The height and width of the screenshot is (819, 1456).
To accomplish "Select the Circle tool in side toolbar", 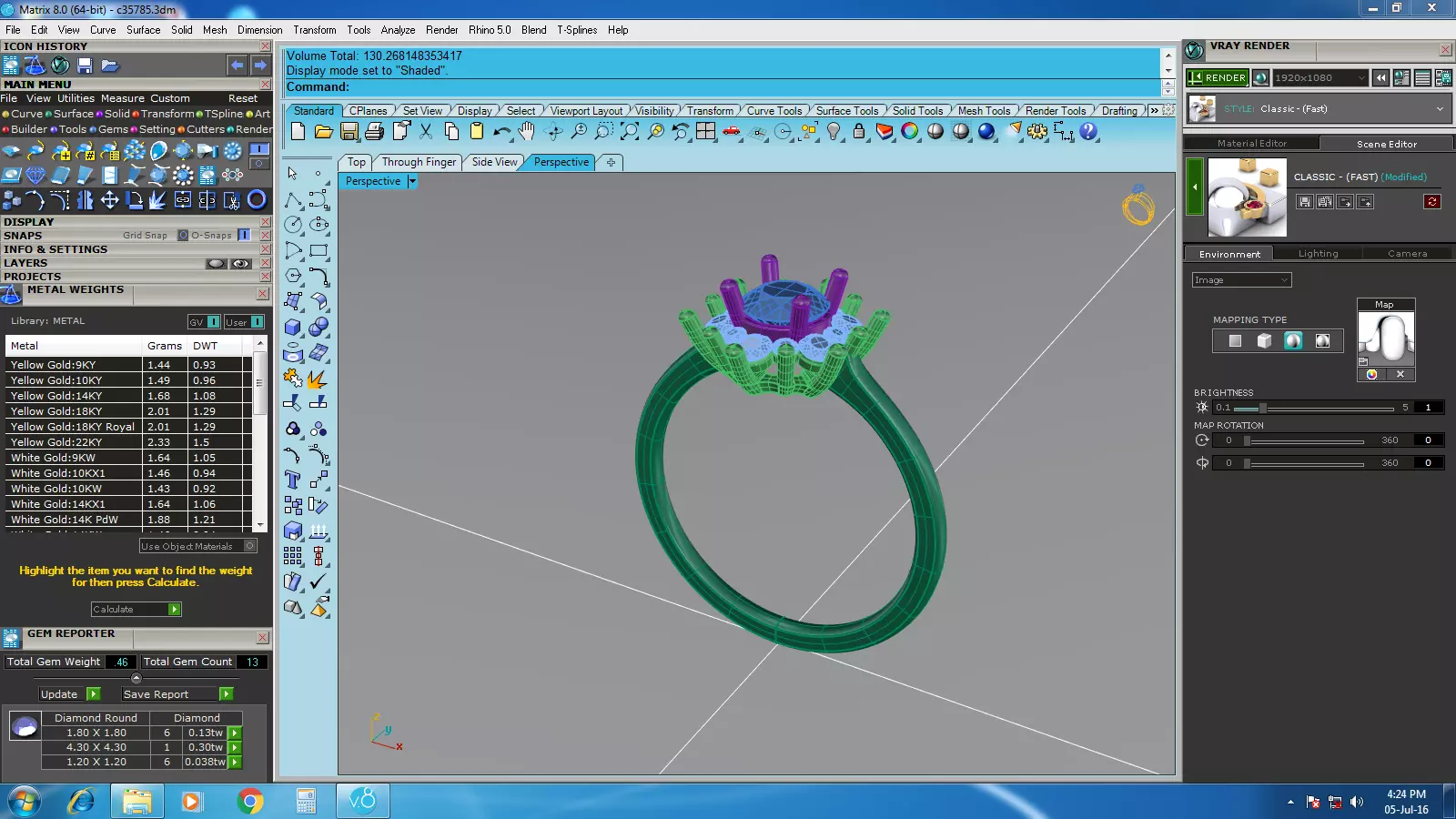I will 293,225.
